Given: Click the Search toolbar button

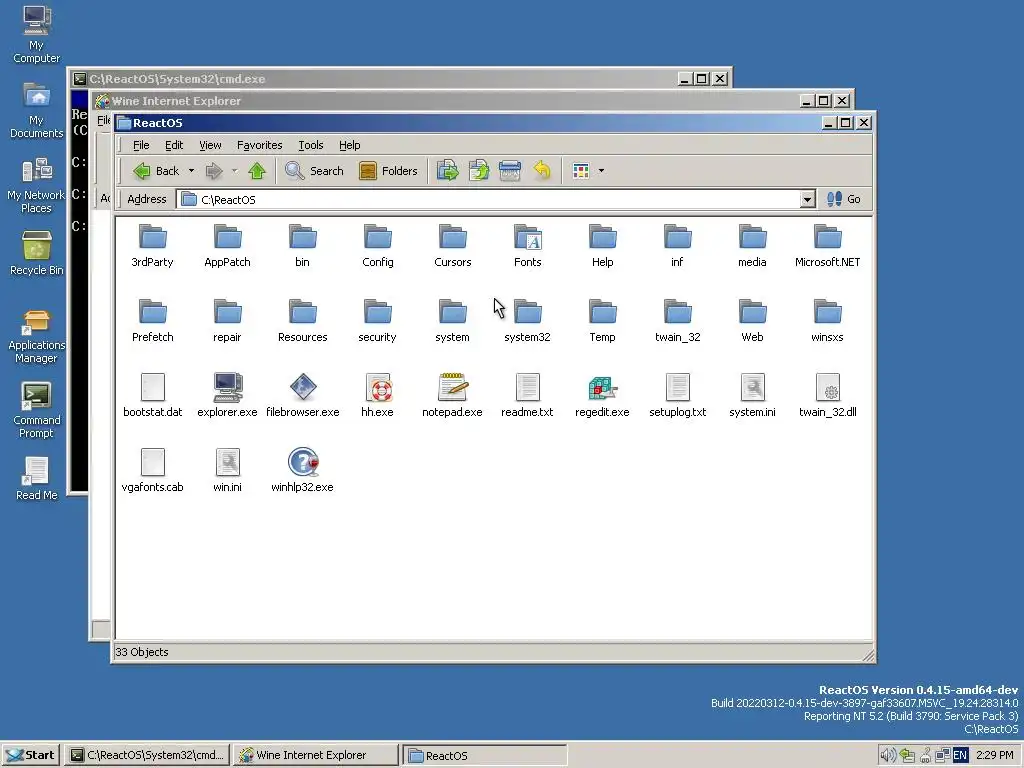Looking at the screenshot, I should [x=314, y=171].
